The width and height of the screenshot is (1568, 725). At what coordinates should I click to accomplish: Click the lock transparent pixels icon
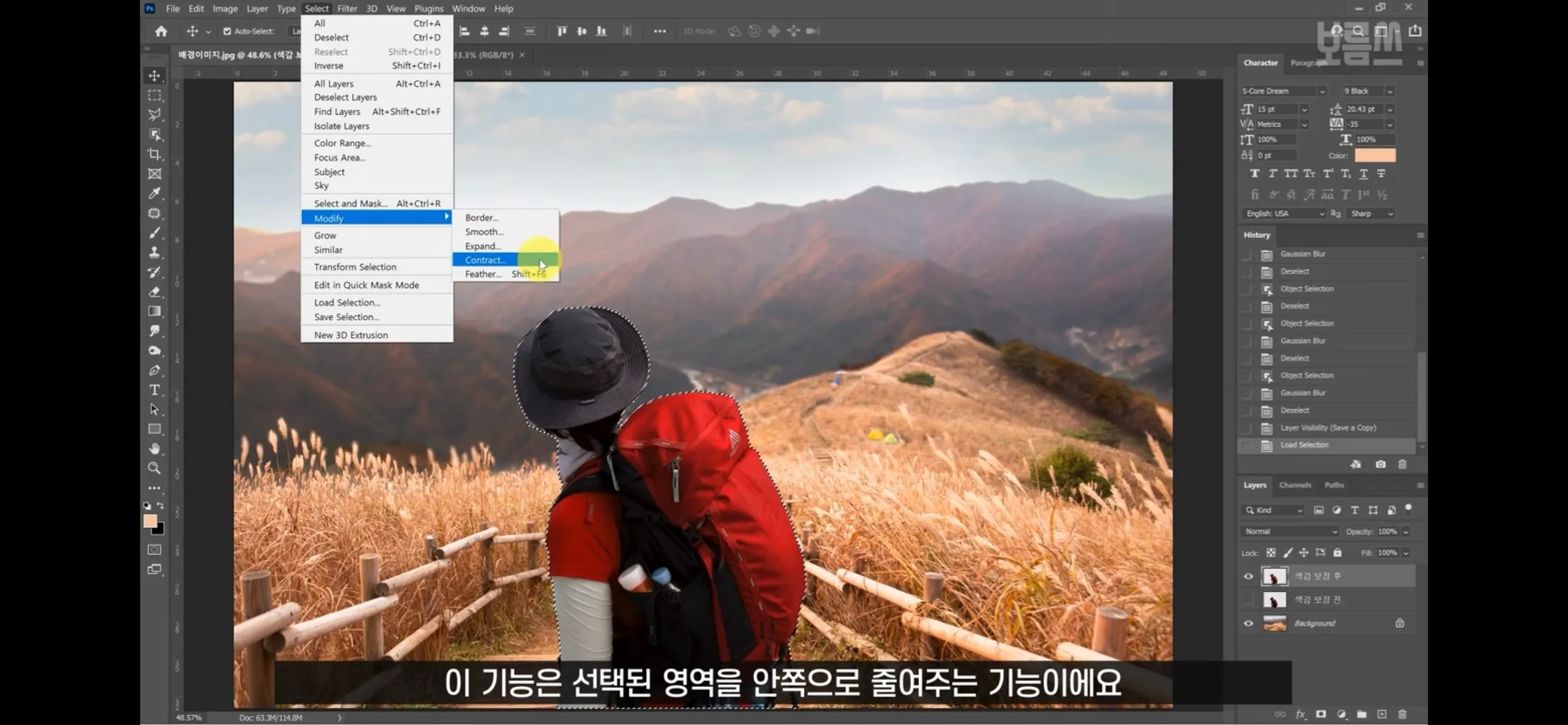point(1270,552)
